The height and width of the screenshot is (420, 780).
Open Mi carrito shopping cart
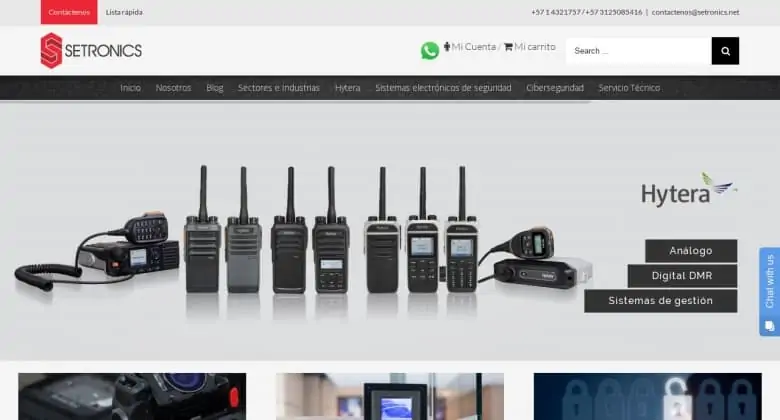tap(530, 47)
